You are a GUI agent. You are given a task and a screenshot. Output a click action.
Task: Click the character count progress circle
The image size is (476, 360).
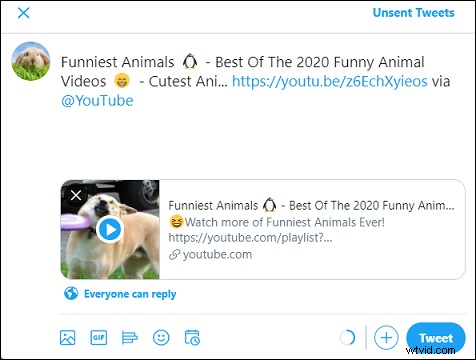click(348, 338)
